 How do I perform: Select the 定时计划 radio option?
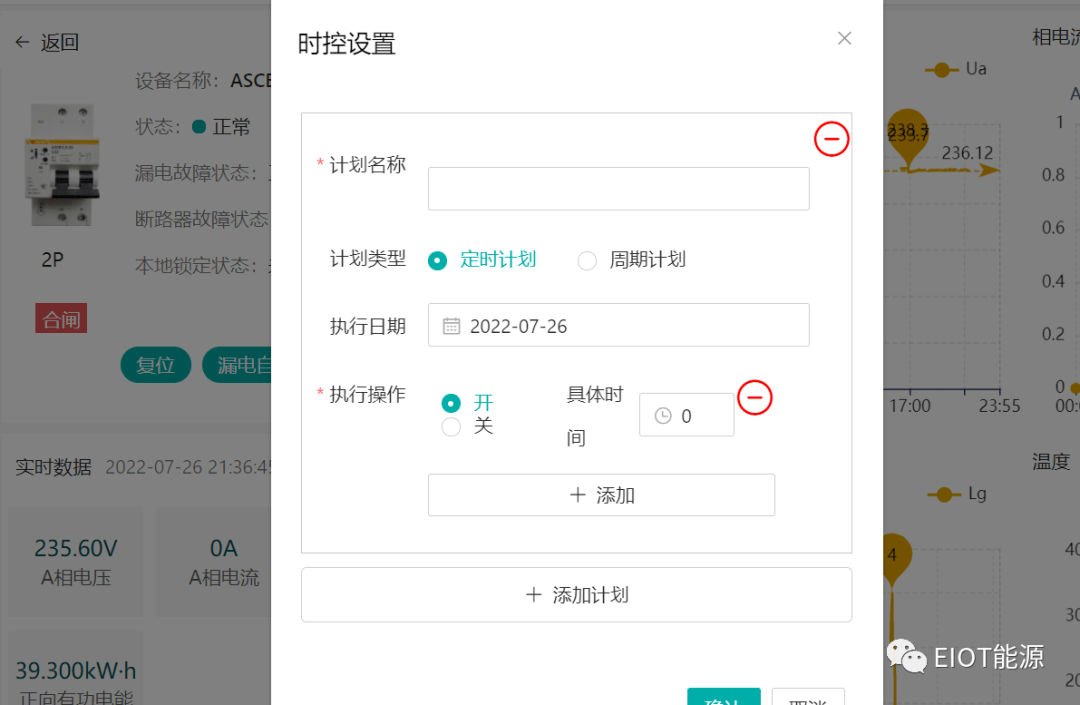[437, 260]
